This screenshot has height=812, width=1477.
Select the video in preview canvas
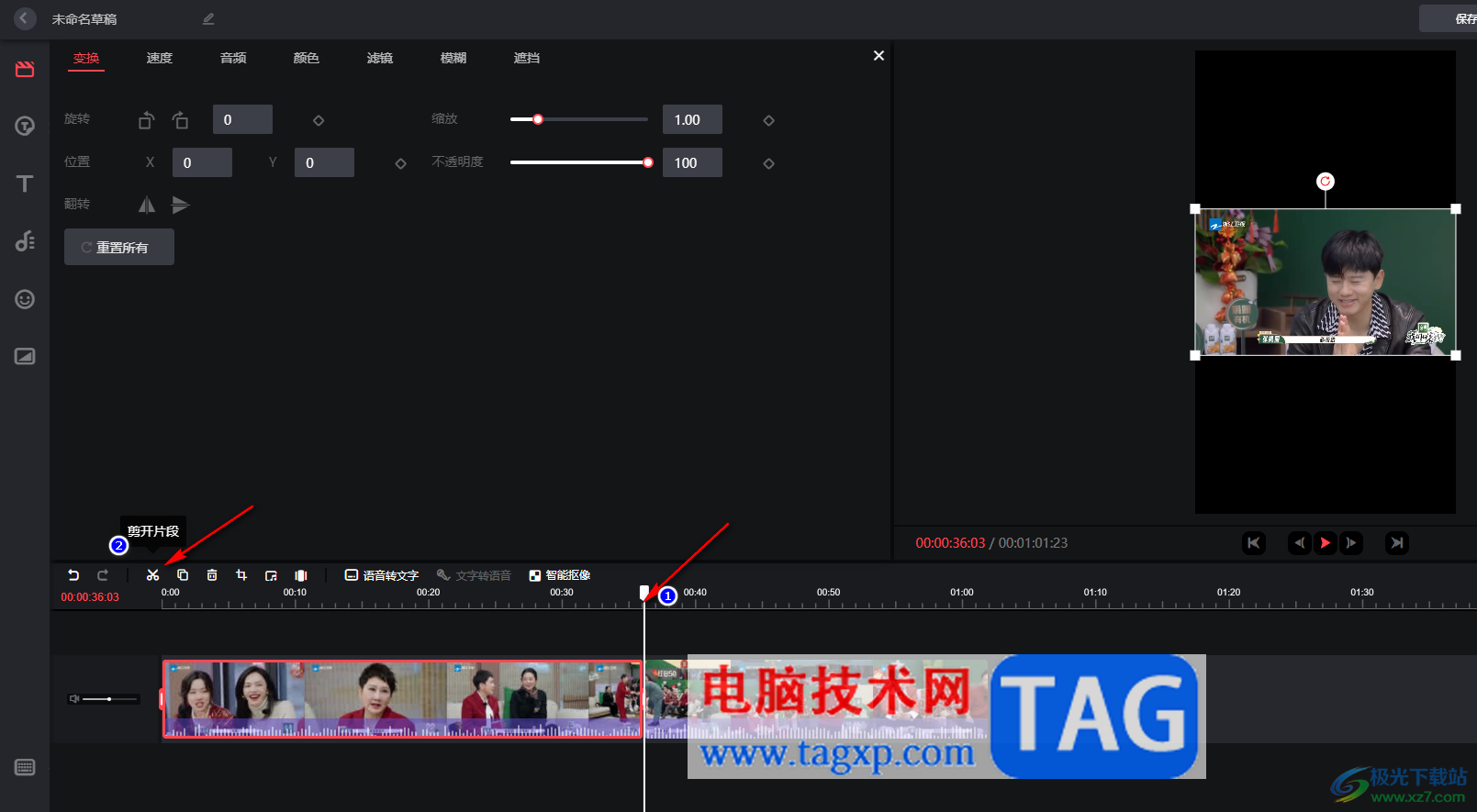[x=1326, y=283]
